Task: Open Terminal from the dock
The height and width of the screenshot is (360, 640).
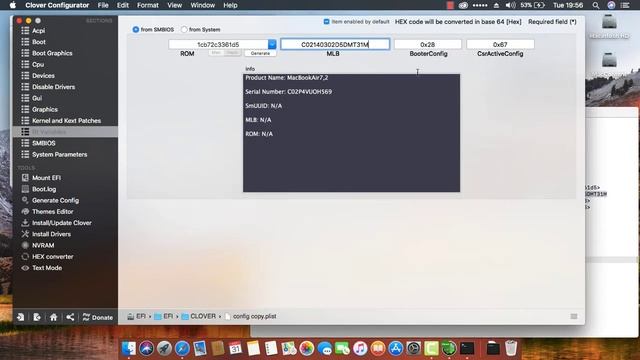Action: [x=467, y=348]
